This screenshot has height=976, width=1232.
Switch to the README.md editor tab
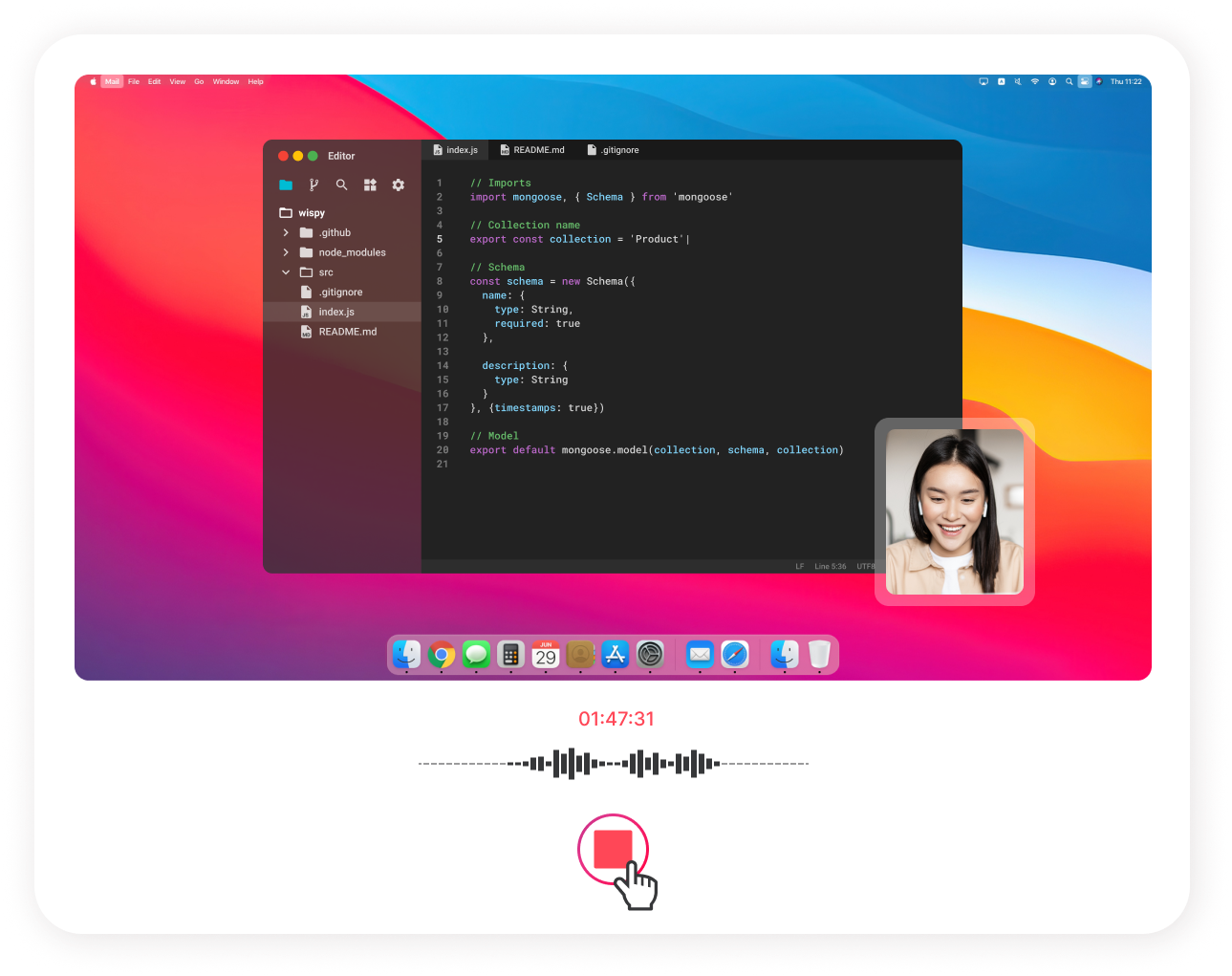coord(532,150)
